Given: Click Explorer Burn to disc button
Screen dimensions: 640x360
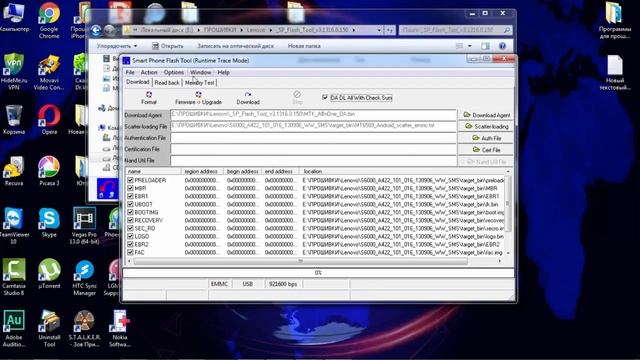Looking at the screenshot, I should 236,46.
